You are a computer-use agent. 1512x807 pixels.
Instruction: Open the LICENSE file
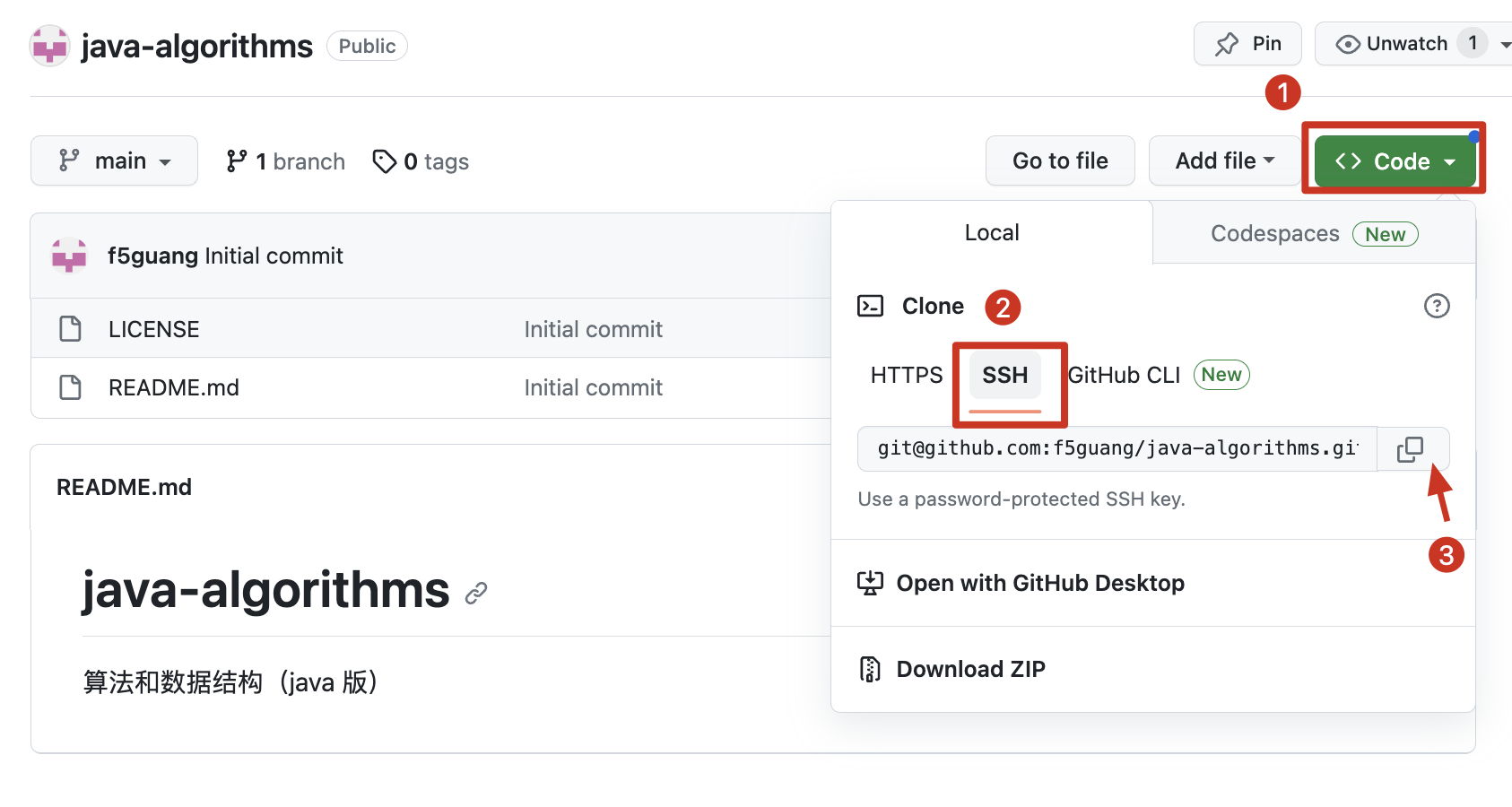[154, 329]
